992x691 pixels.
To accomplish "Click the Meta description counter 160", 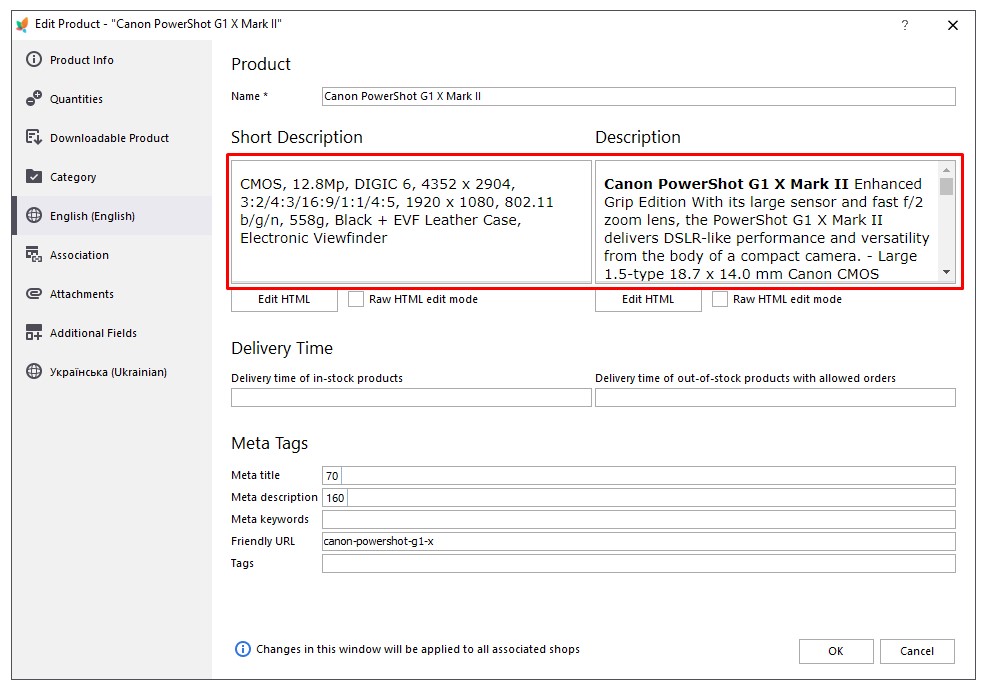I will point(335,498).
